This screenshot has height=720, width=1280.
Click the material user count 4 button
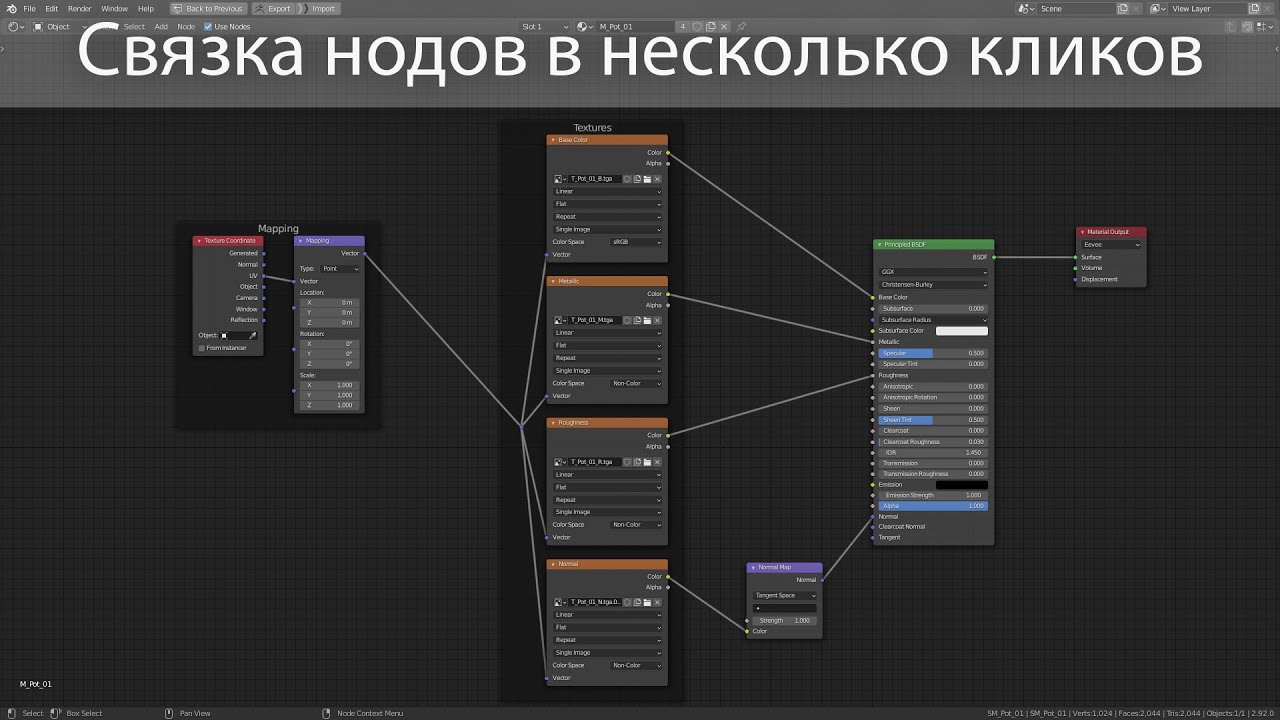tap(683, 26)
